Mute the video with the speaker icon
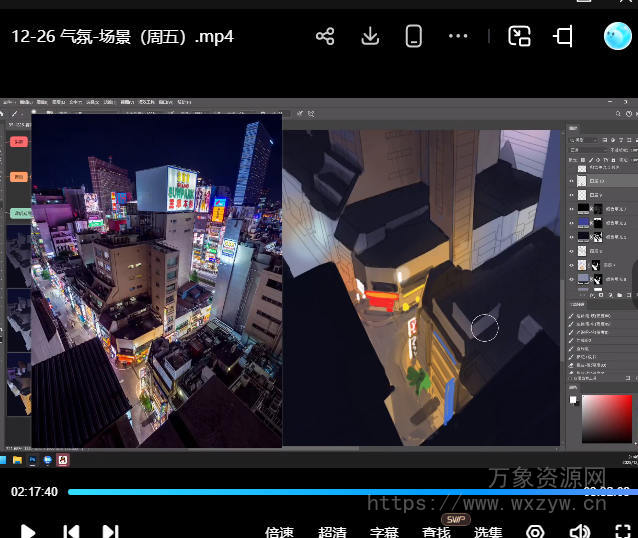 tap(579, 532)
